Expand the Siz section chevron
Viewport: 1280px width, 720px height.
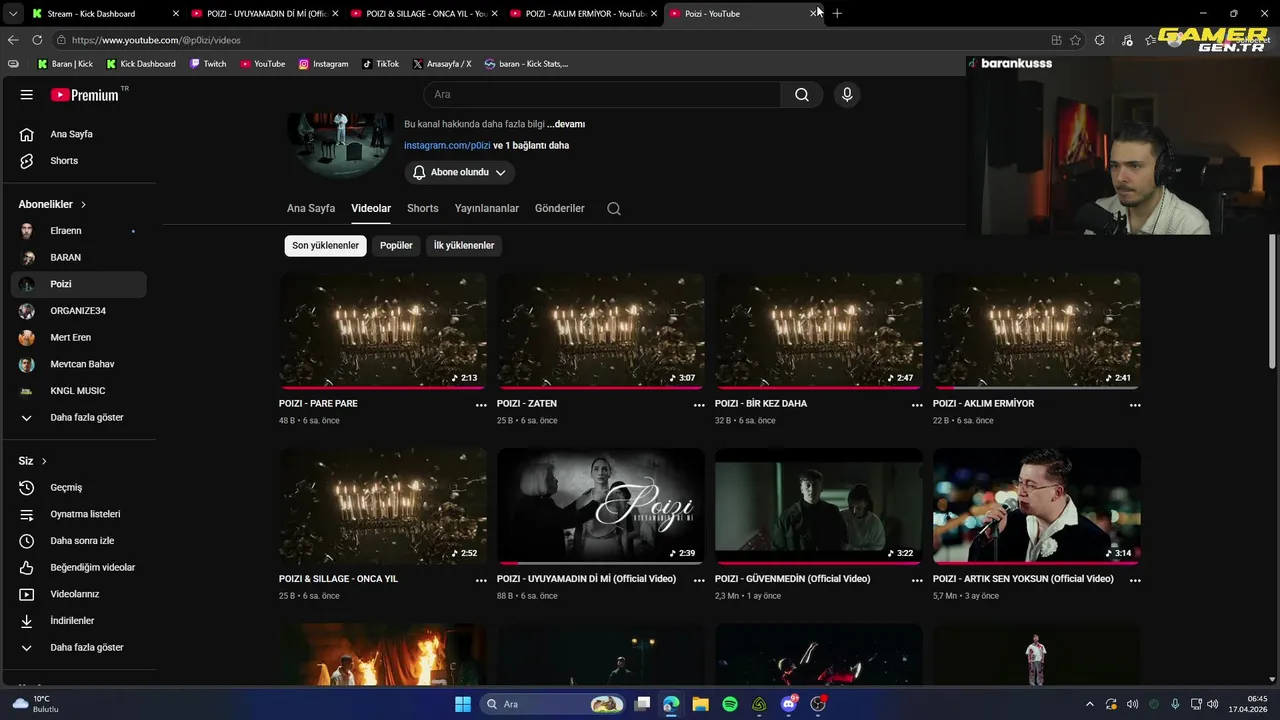tap(44, 461)
